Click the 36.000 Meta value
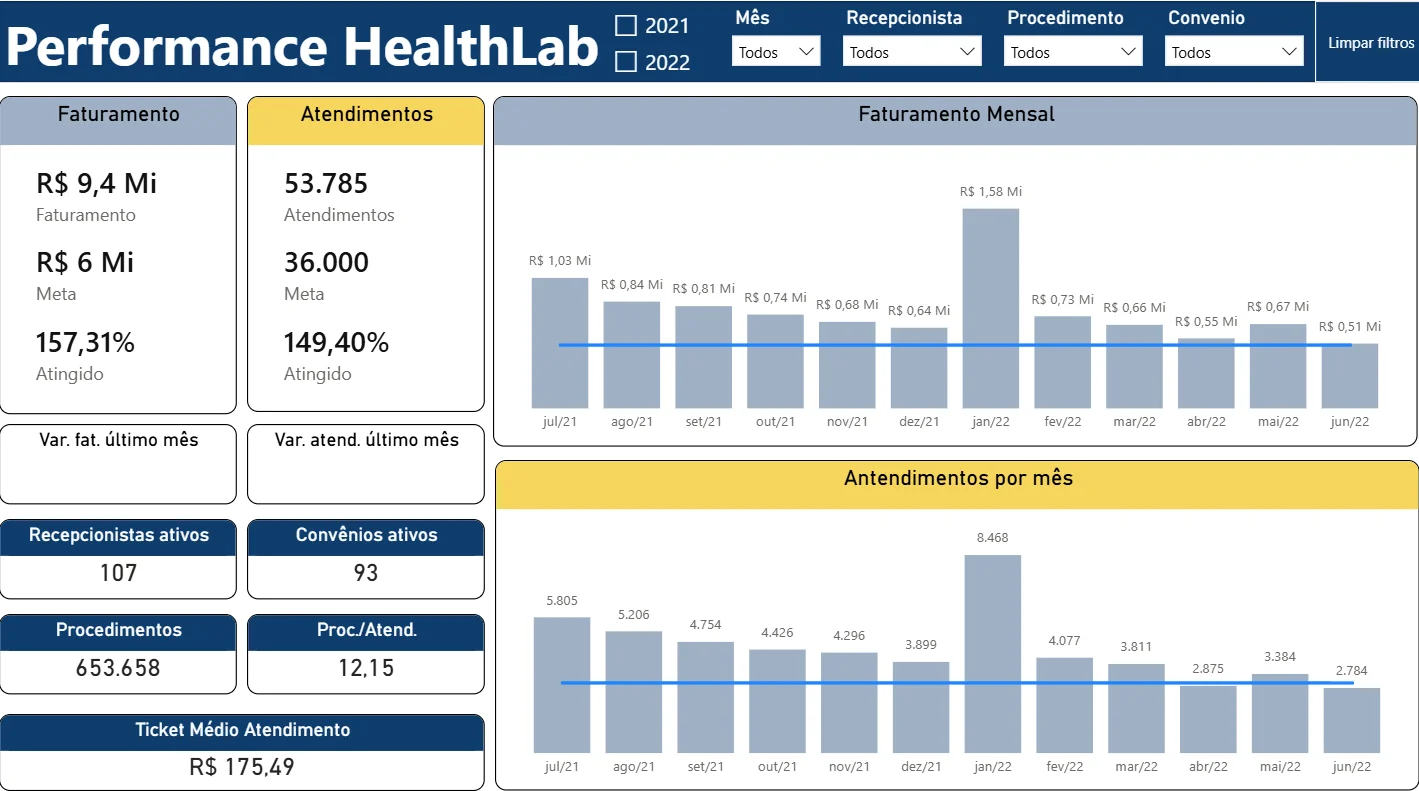The height and width of the screenshot is (791, 1419). (326, 263)
